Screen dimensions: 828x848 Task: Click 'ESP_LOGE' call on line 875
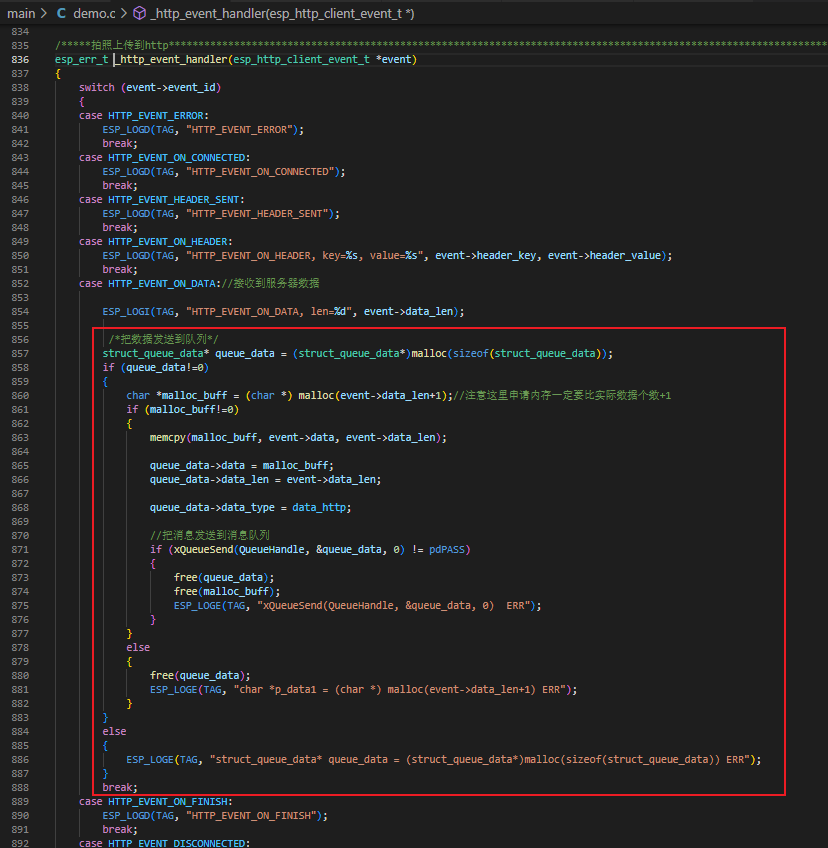coord(197,606)
